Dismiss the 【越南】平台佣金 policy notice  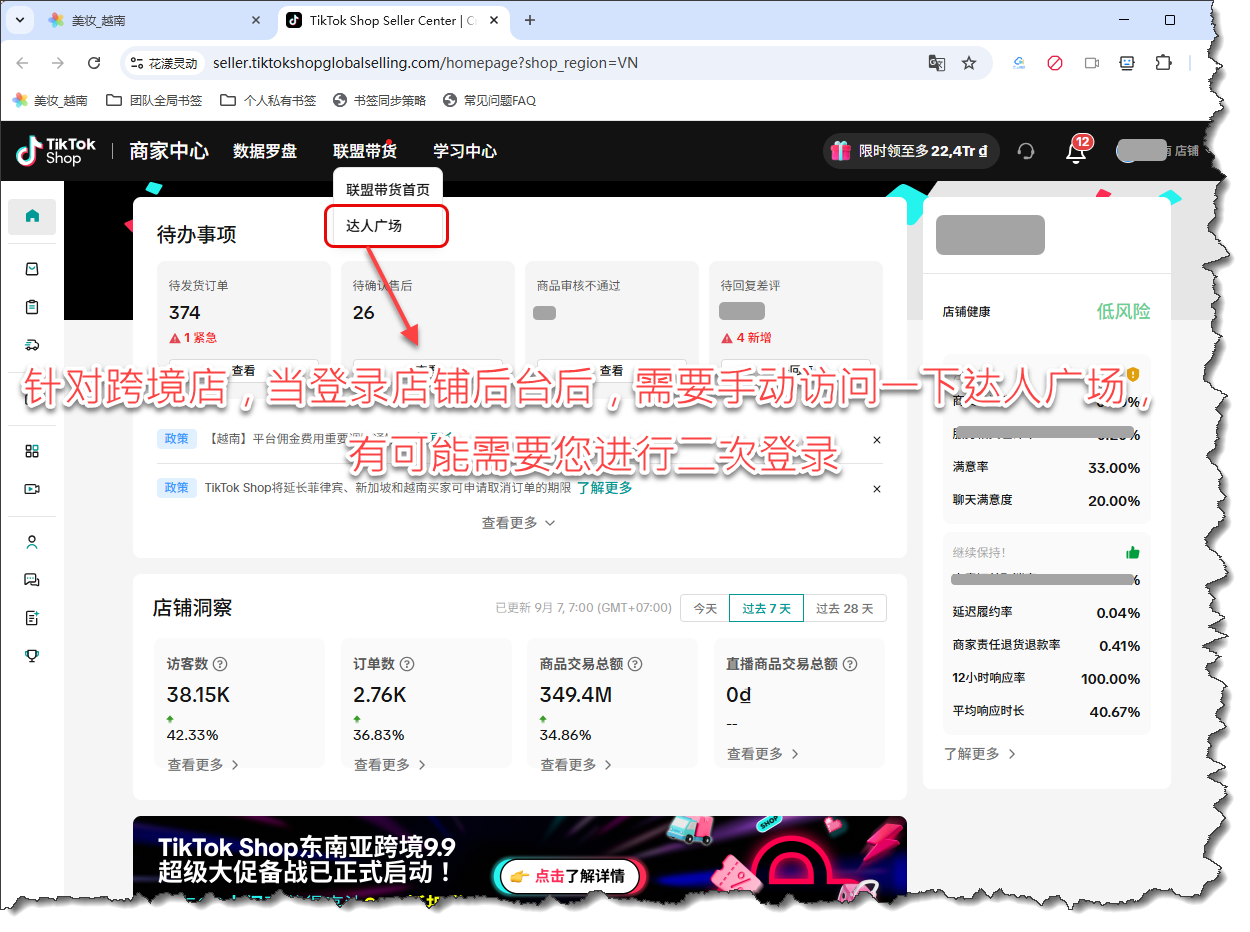877,440
